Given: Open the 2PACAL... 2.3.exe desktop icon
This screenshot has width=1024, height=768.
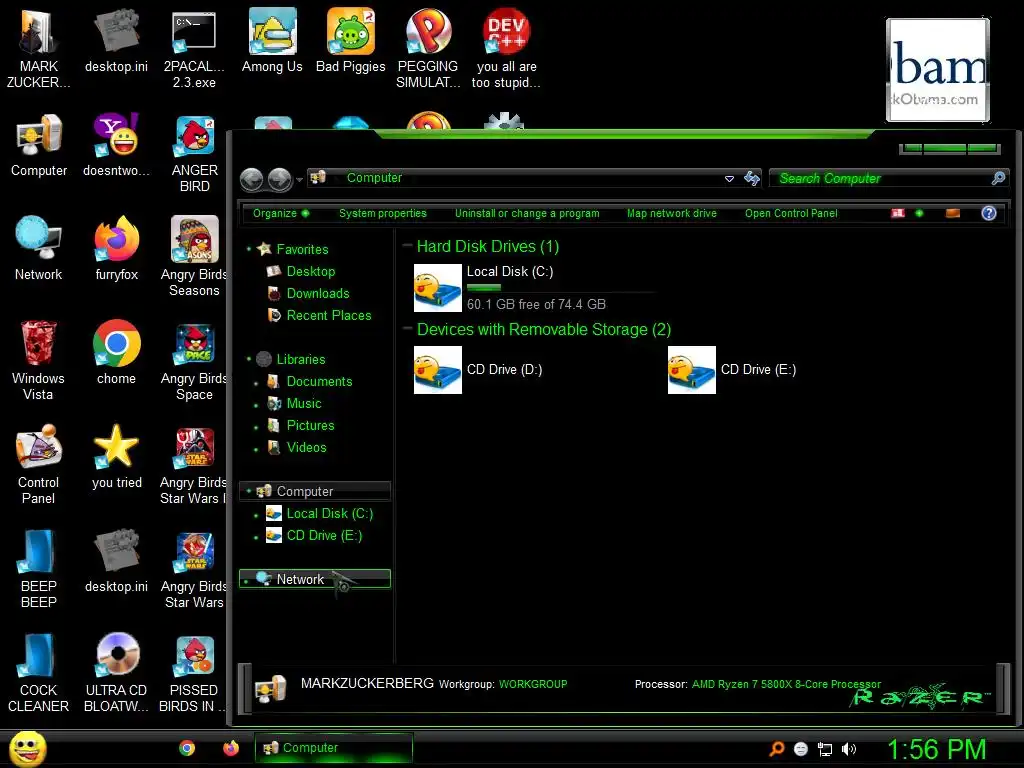Looking at the screenshot, I should (194, 49).
